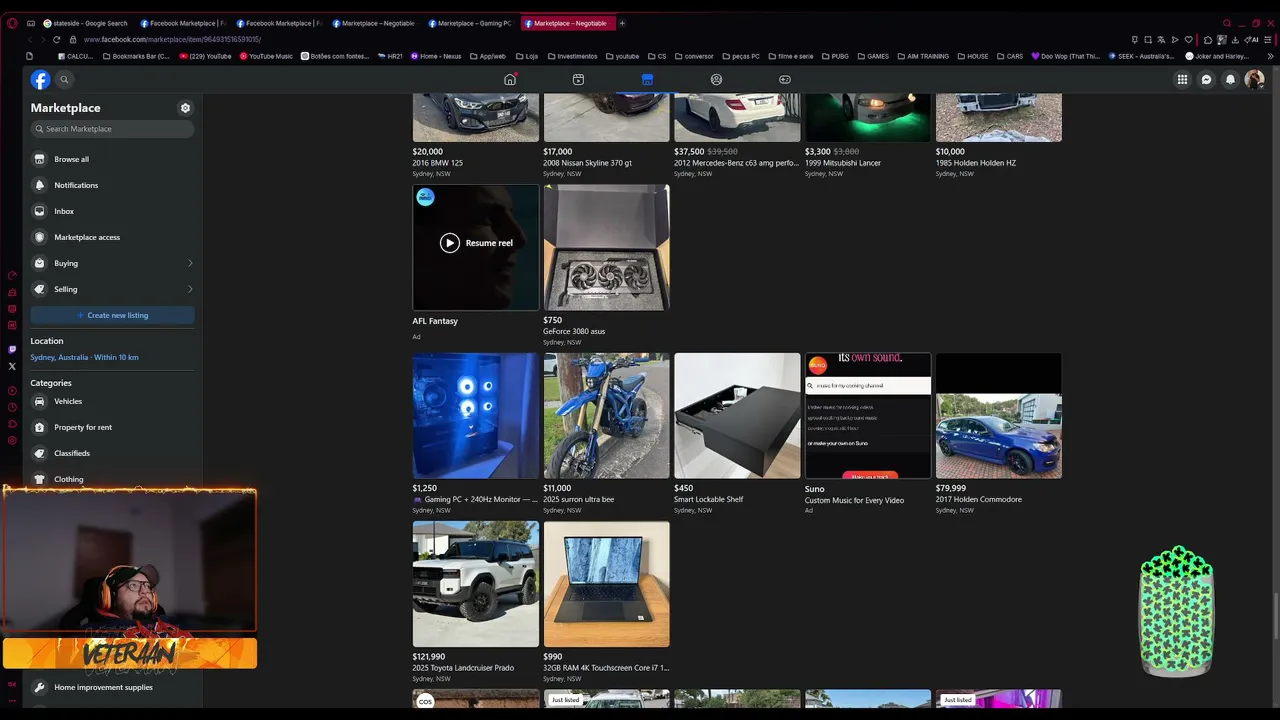The image size is (1280, 720).
Task: Open Marketplace access page
Action: pos(112,237)
